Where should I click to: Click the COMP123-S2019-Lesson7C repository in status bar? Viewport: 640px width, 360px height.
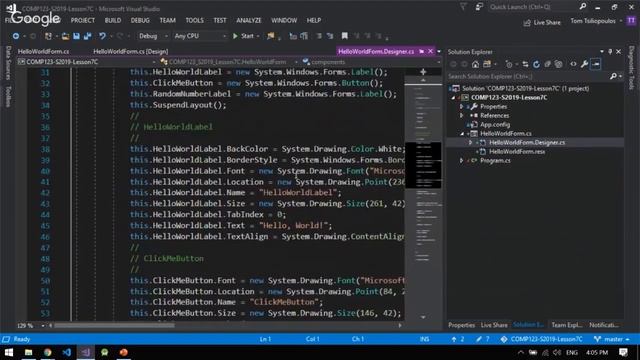point(542,339)
